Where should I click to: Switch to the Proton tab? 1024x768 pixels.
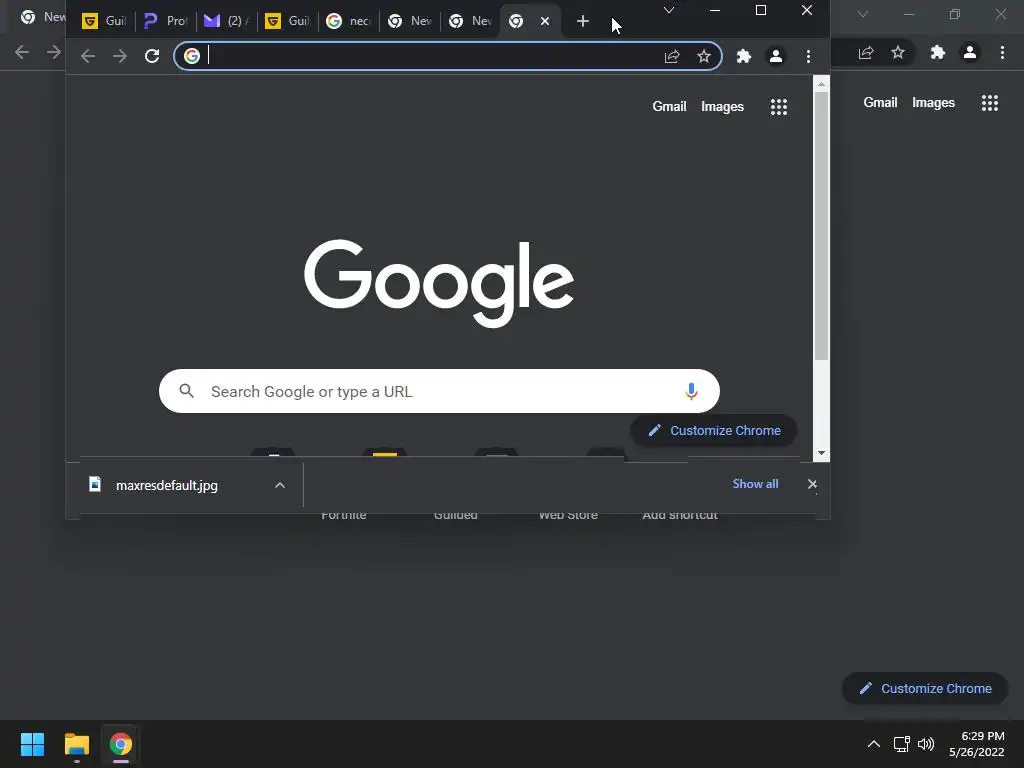click(165, 22)
